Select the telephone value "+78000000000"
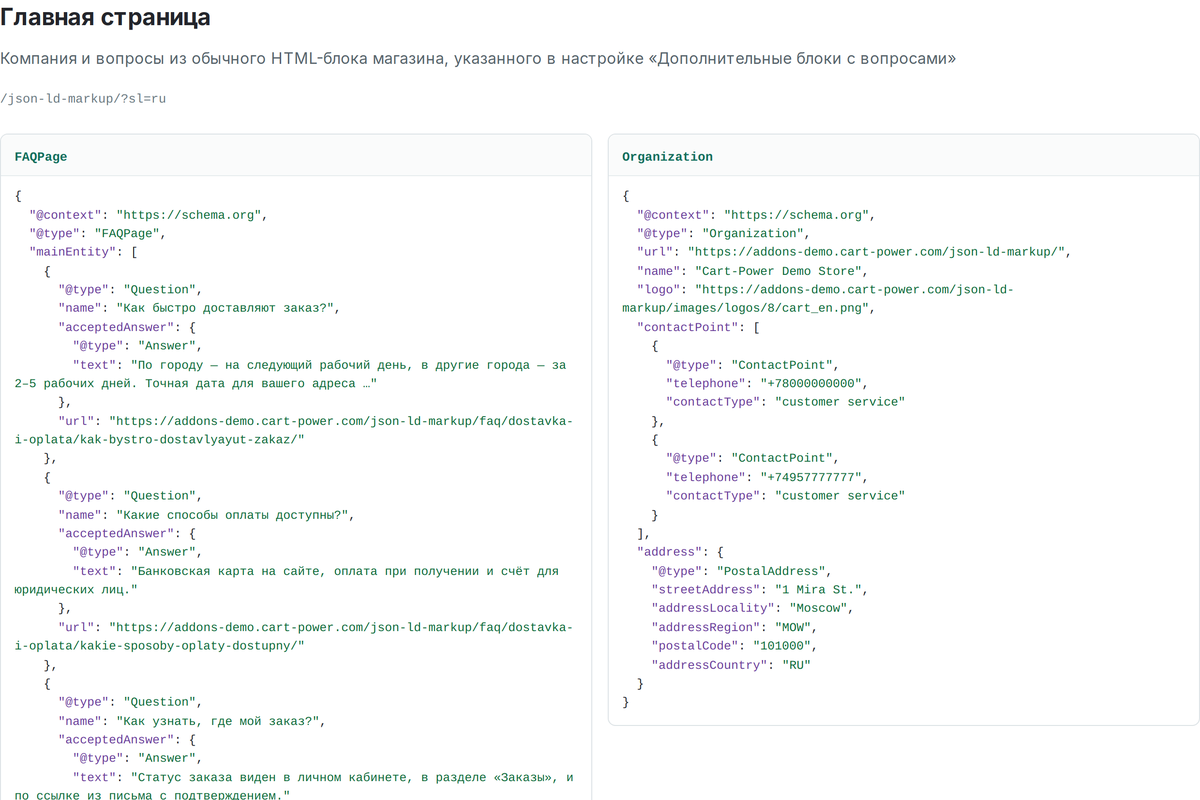 coord(811,383)
